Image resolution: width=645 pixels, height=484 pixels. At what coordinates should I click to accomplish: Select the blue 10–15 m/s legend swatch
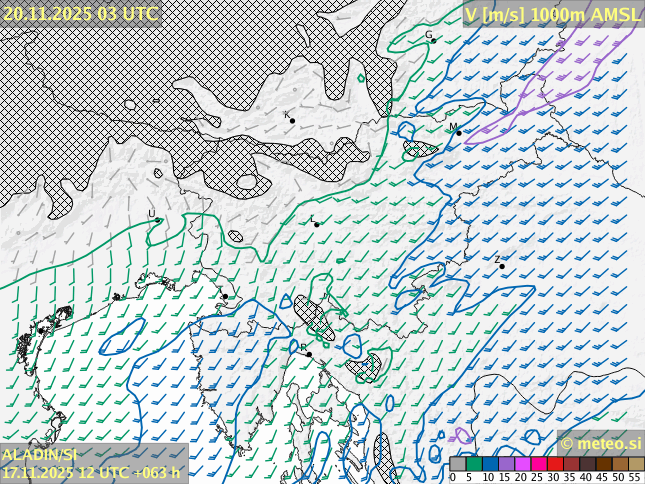click(490, 464)
